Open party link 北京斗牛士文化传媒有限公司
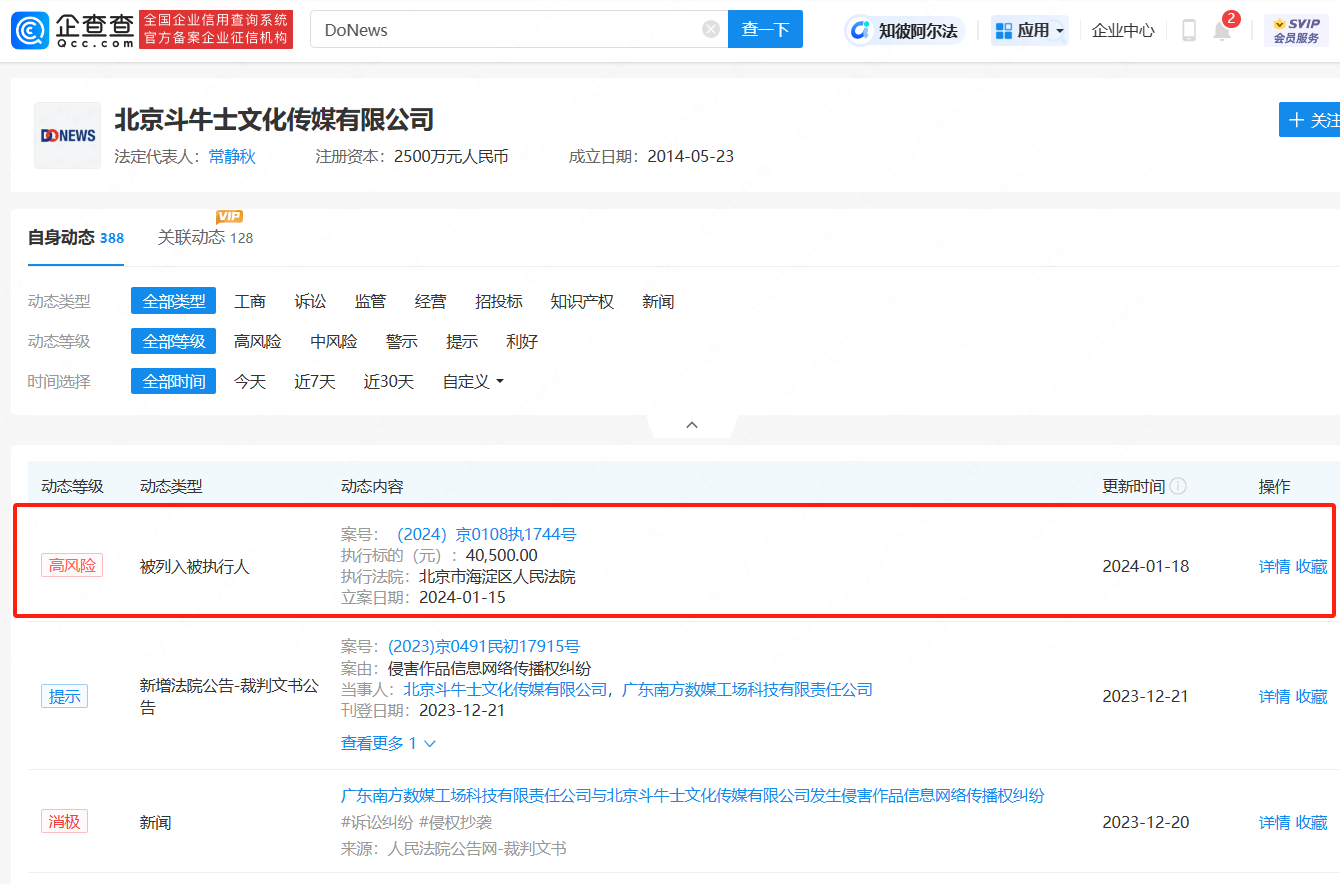1340x884 pixels. point(505,689)
